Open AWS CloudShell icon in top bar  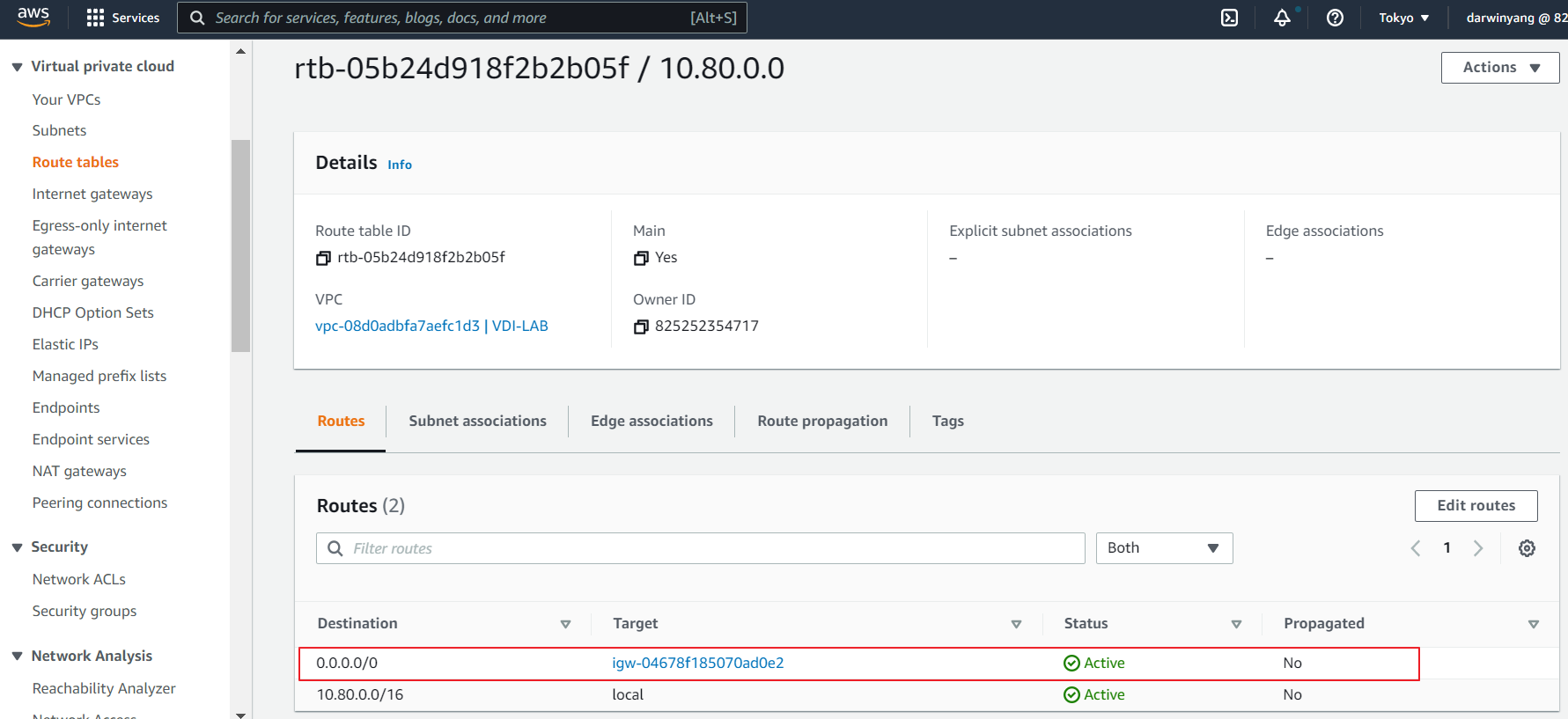point(1229,18)
